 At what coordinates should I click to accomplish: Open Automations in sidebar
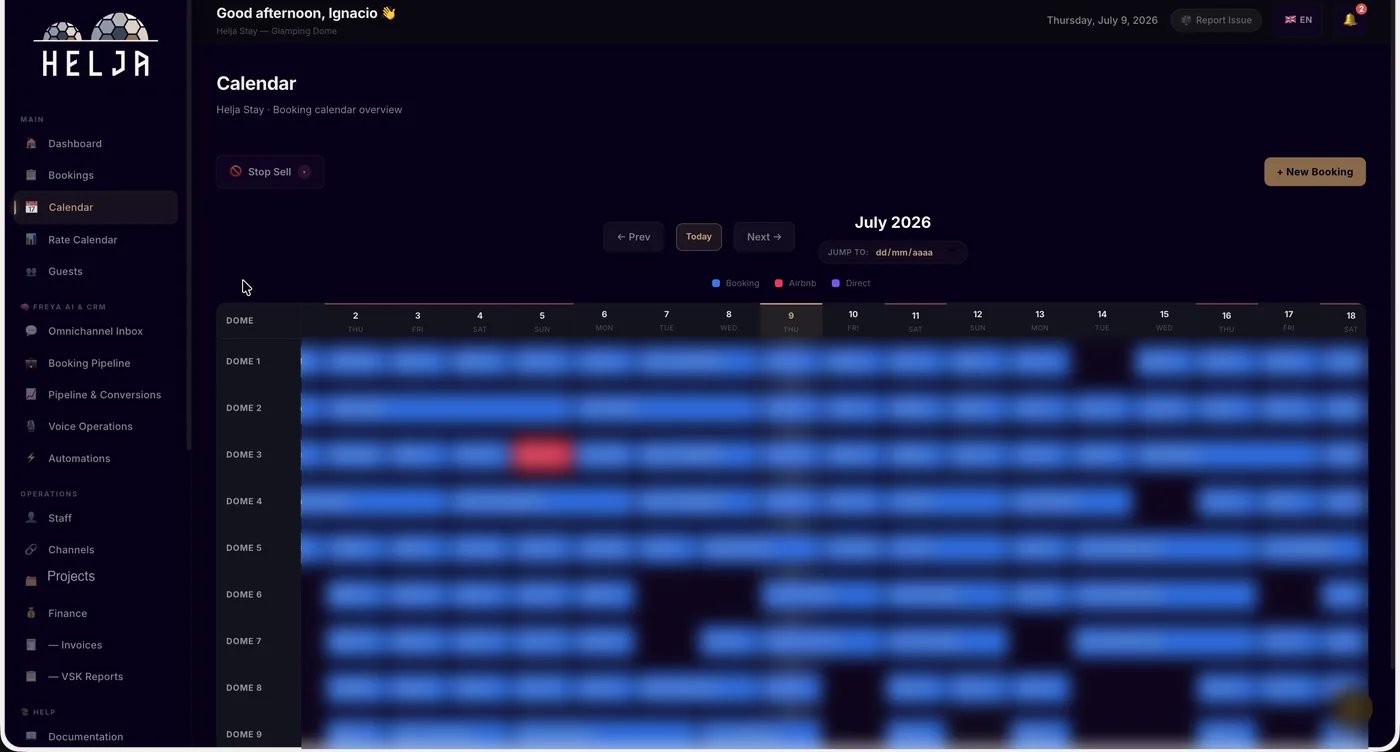79,458
